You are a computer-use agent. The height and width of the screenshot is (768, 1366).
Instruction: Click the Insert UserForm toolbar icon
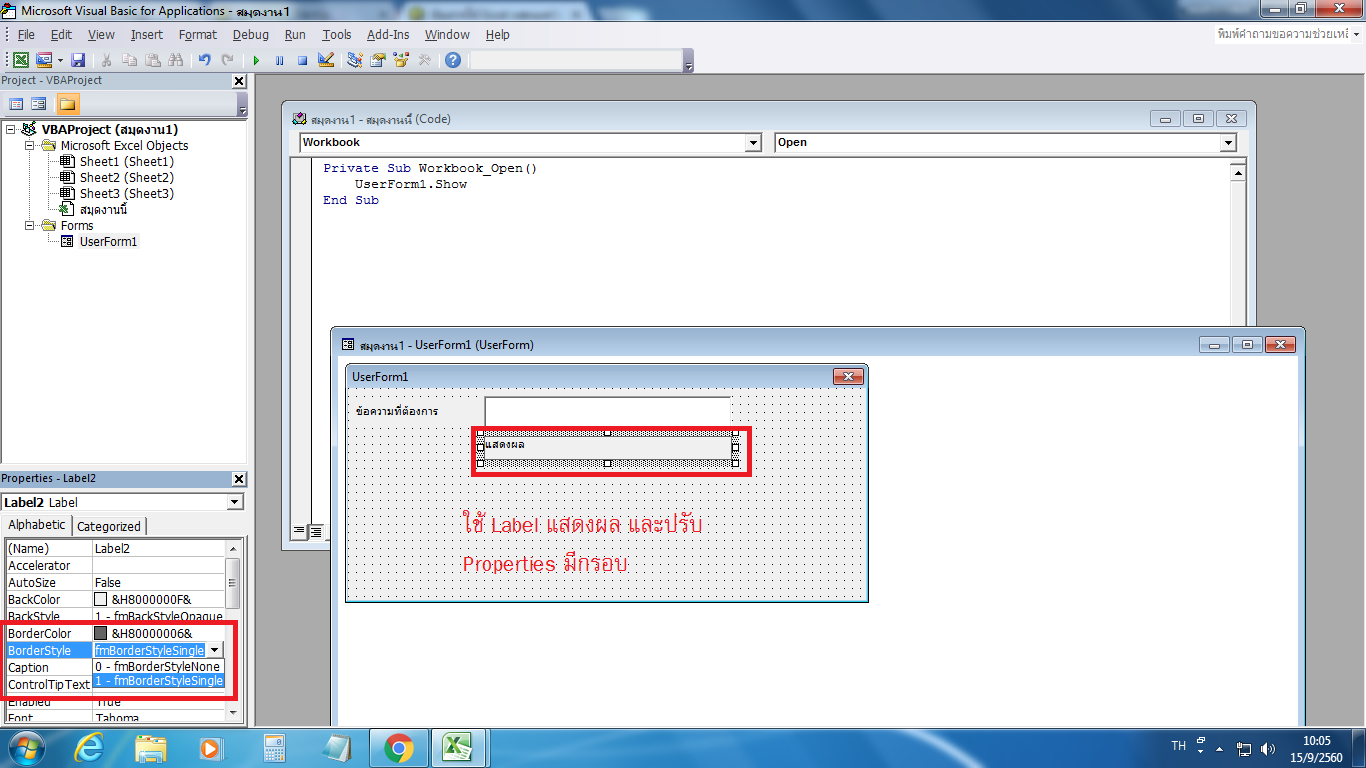[44, 60]
